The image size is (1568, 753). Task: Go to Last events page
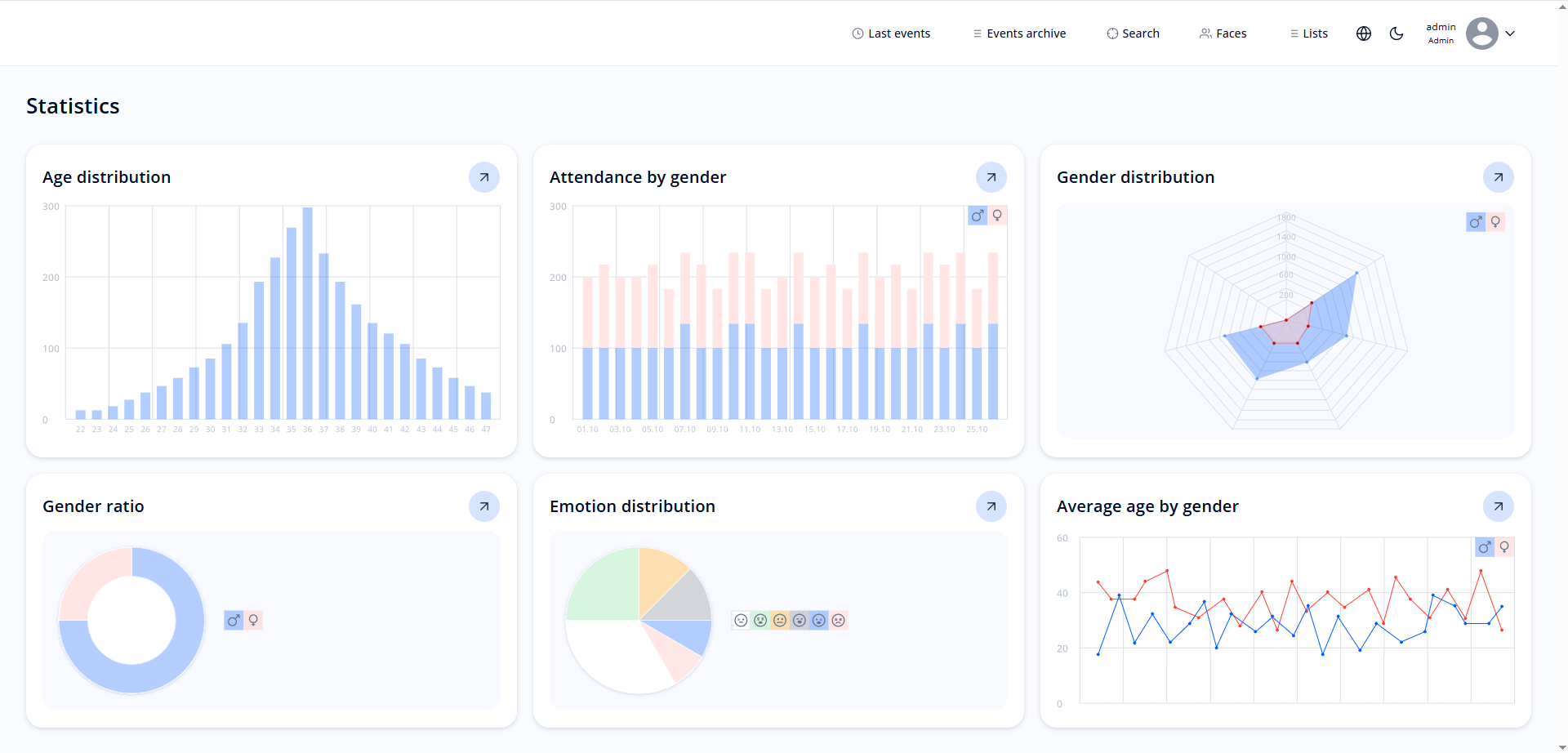pyautogui.click(x=891, y=33)
